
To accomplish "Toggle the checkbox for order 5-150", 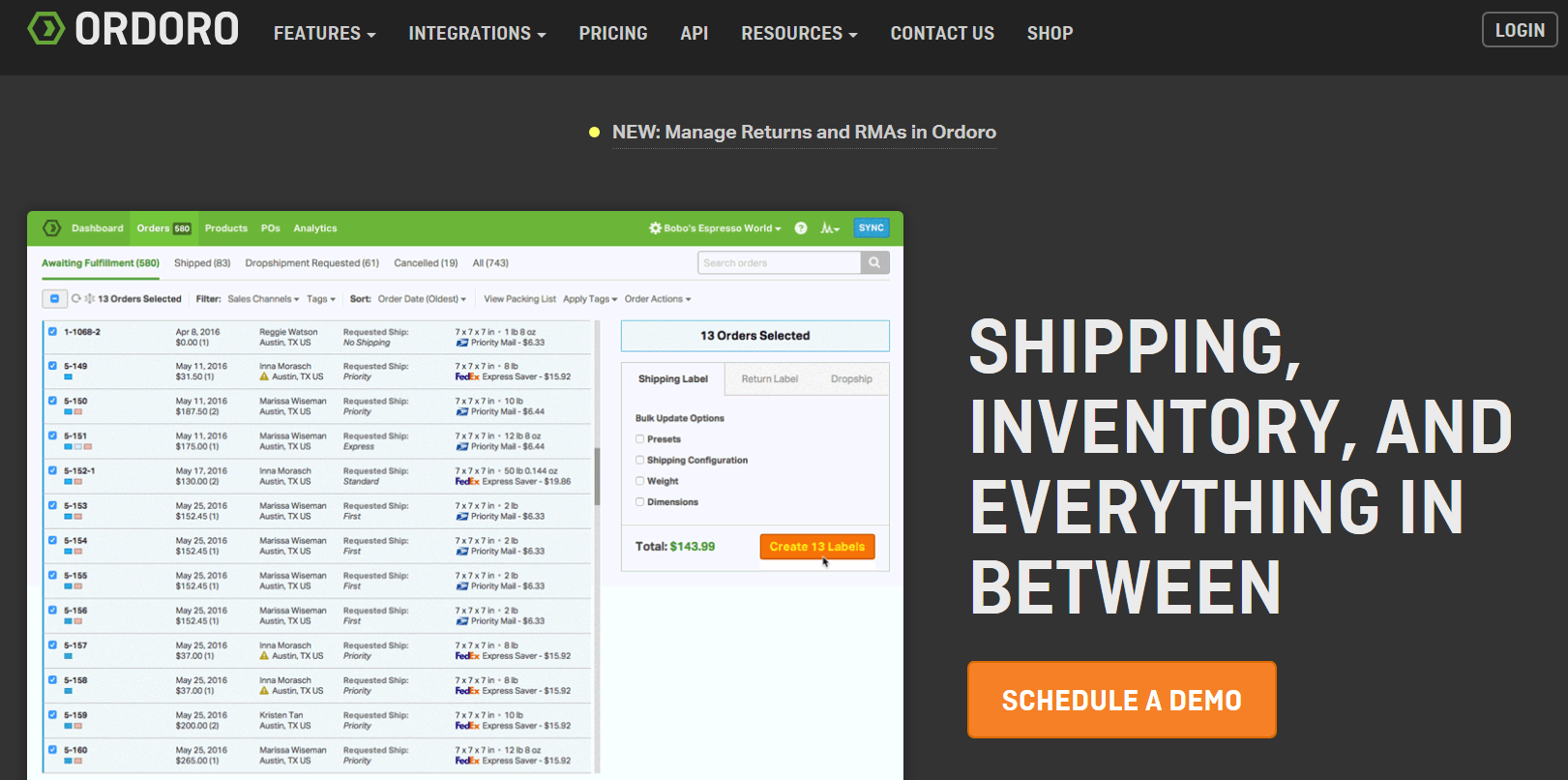I will (52, 401).
